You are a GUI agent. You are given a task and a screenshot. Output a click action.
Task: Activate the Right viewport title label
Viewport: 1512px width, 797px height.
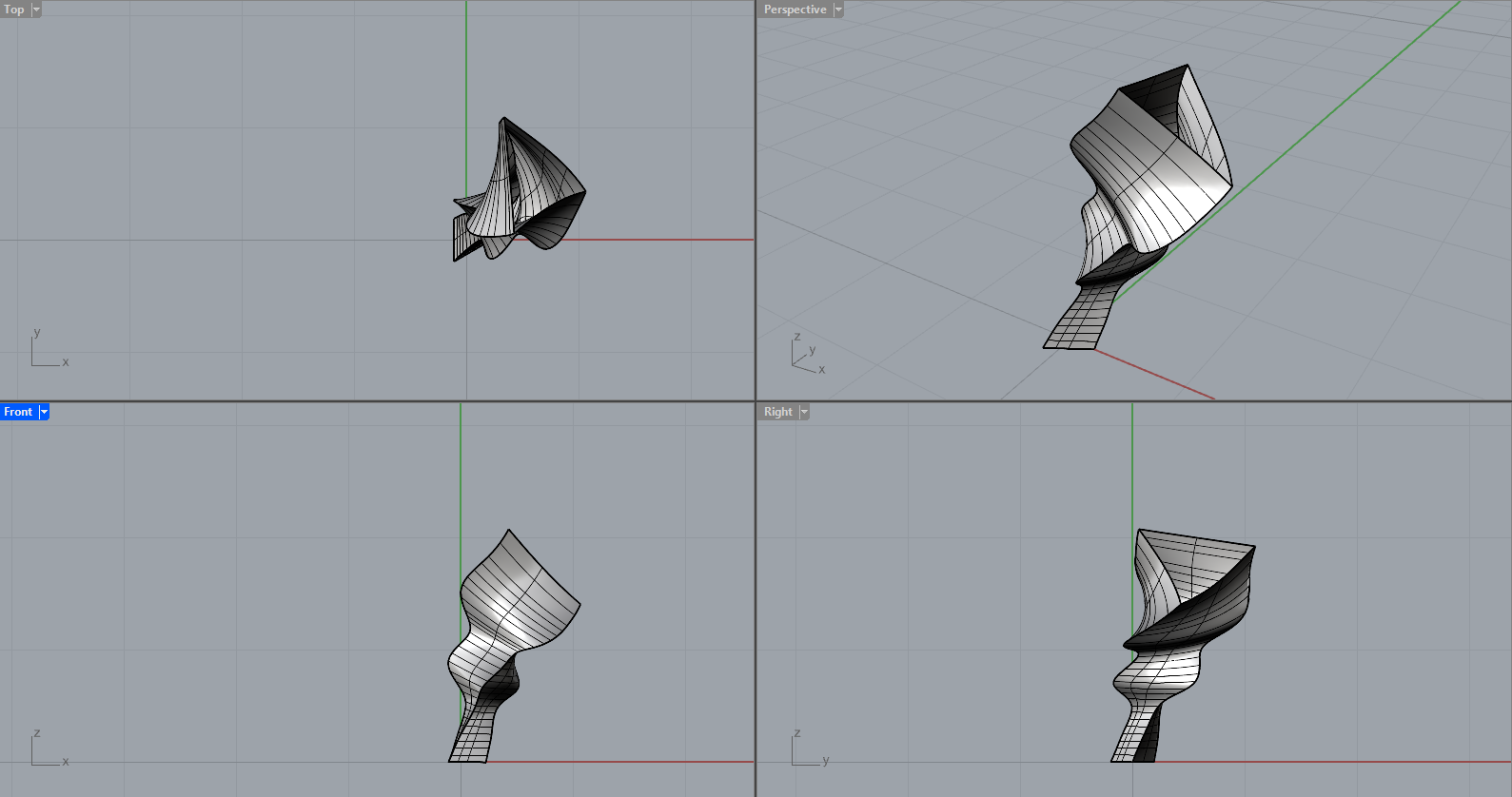pos(778,412)
